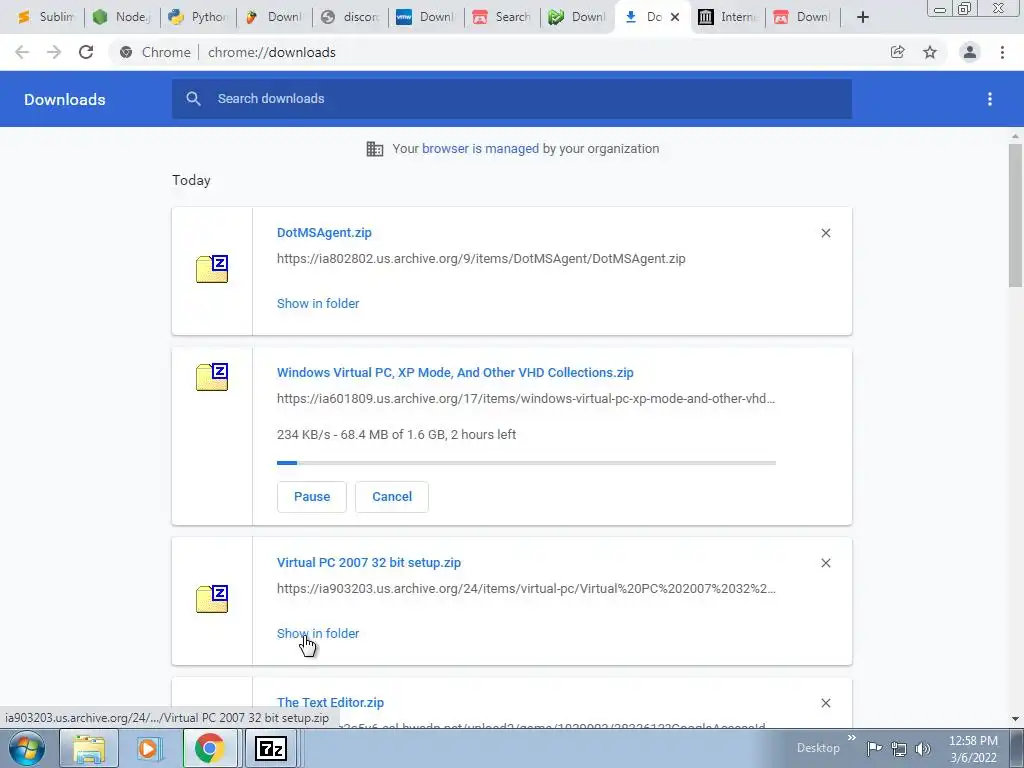Viewport: 1024px width, 768px height.
Task: Pause the Windows Virtual PC download
Action: [312, 497]
